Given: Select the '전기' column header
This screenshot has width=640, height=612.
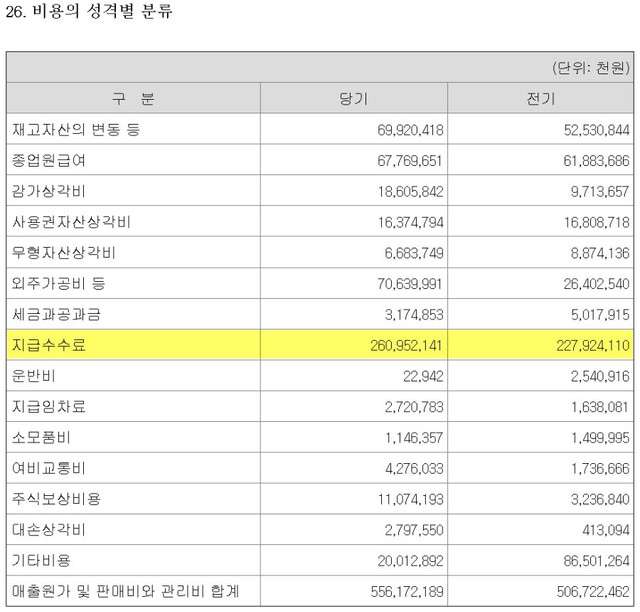Looking at the screenshot, I should [x=540, y=99].
